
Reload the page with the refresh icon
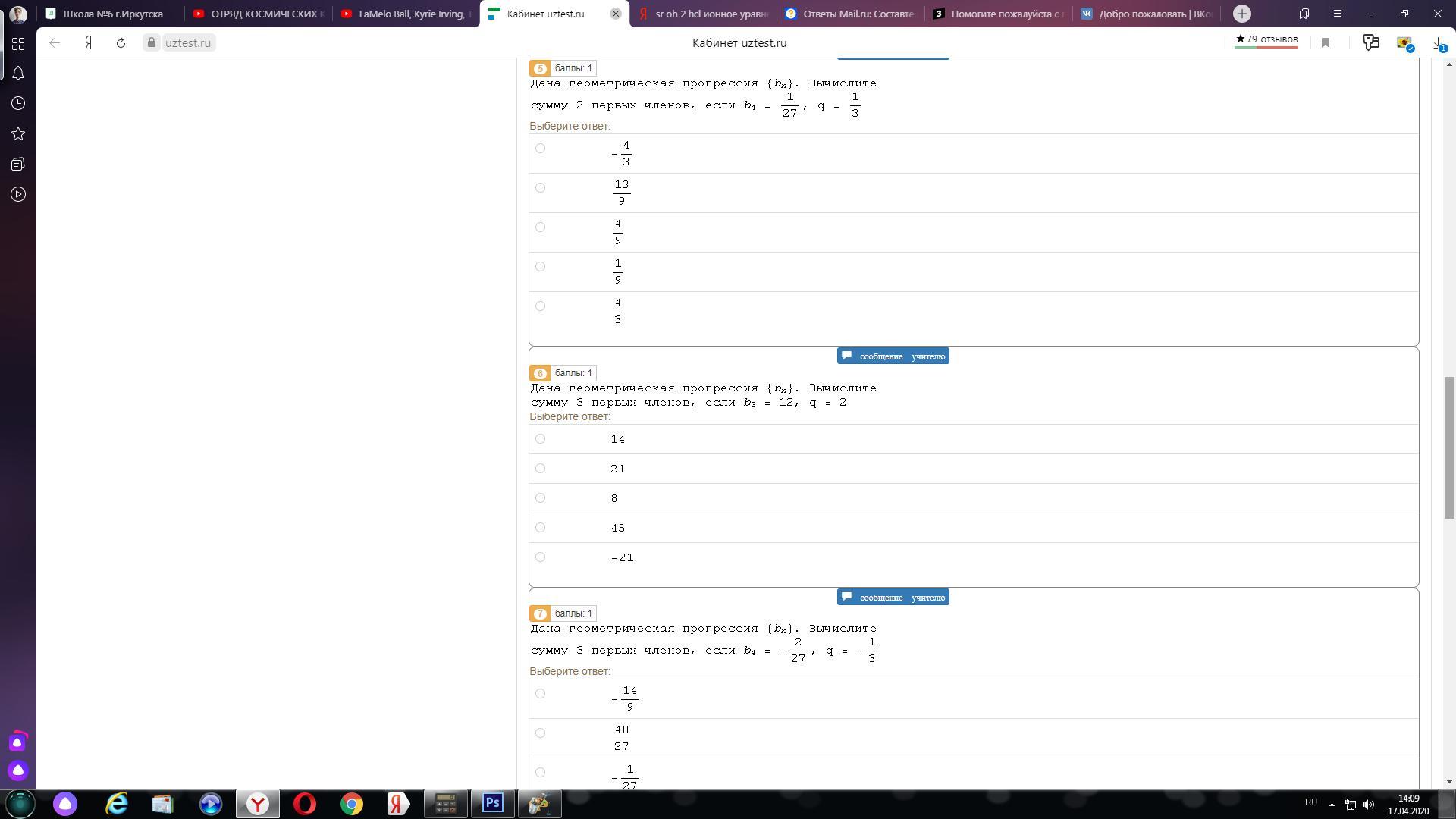click(x=121, y=43)
